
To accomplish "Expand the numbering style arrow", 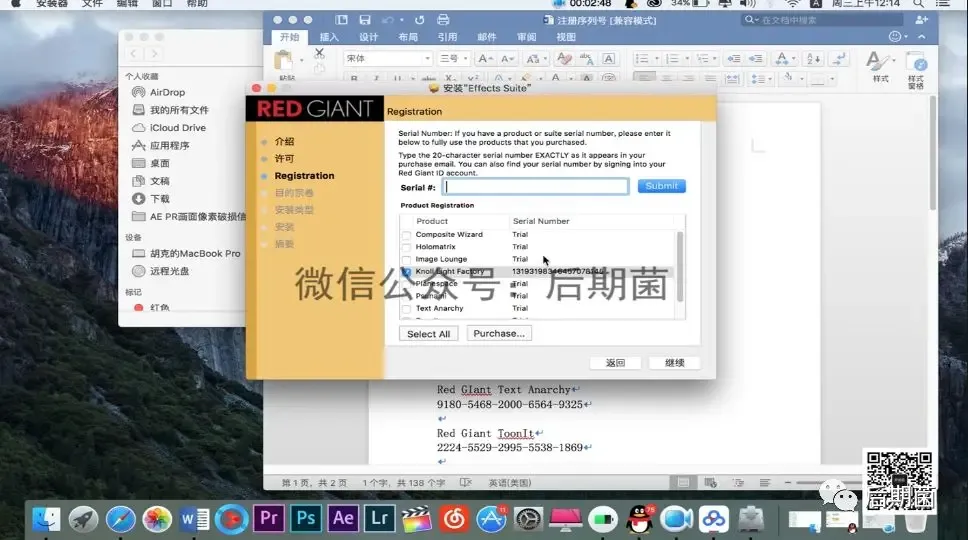I will coord(687,59).
